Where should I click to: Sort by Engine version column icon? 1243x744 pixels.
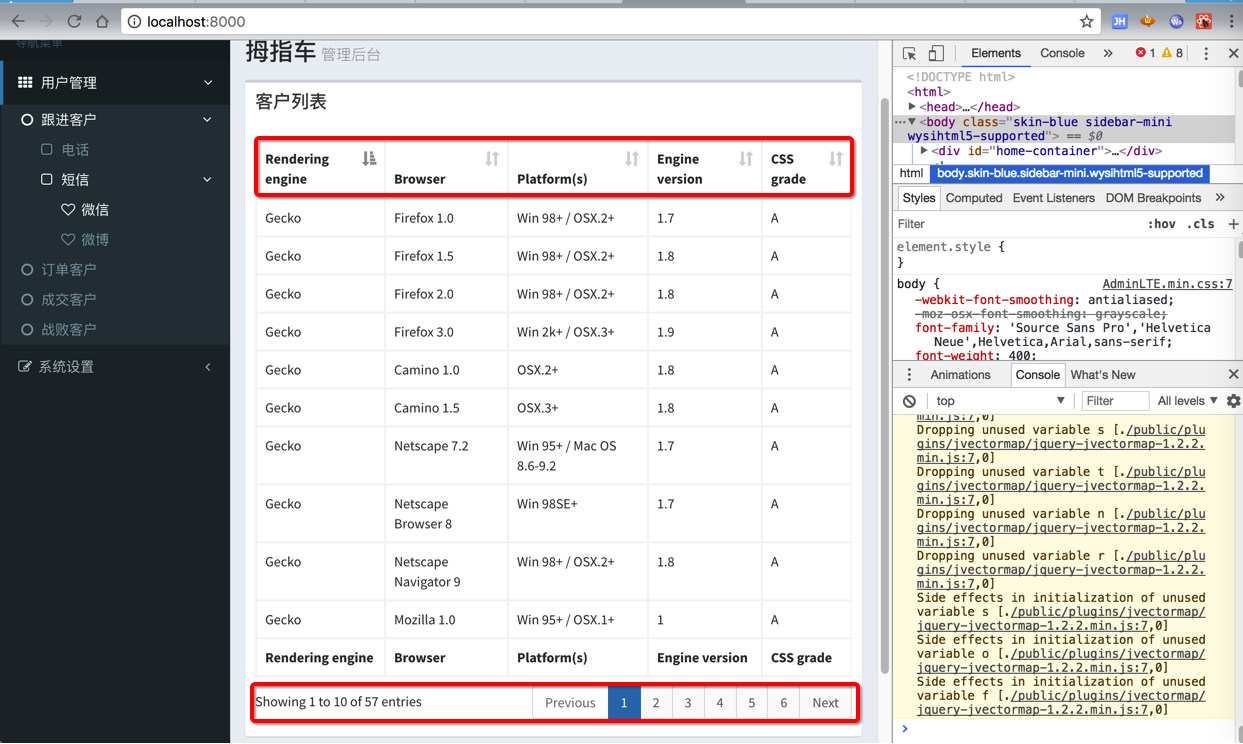point(746,158)
